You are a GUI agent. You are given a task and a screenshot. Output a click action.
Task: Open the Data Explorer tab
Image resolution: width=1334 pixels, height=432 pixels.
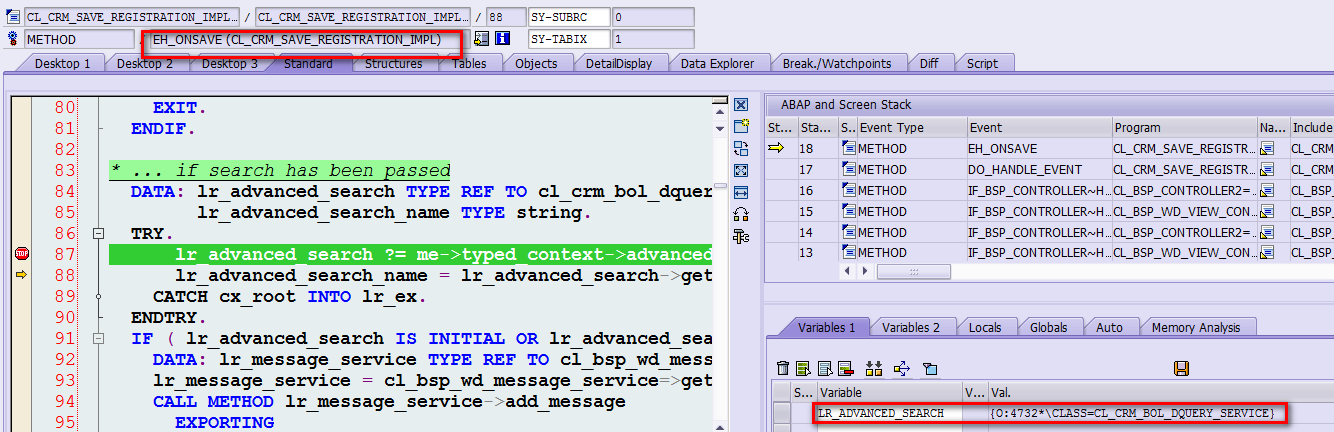tap(717, 63)
